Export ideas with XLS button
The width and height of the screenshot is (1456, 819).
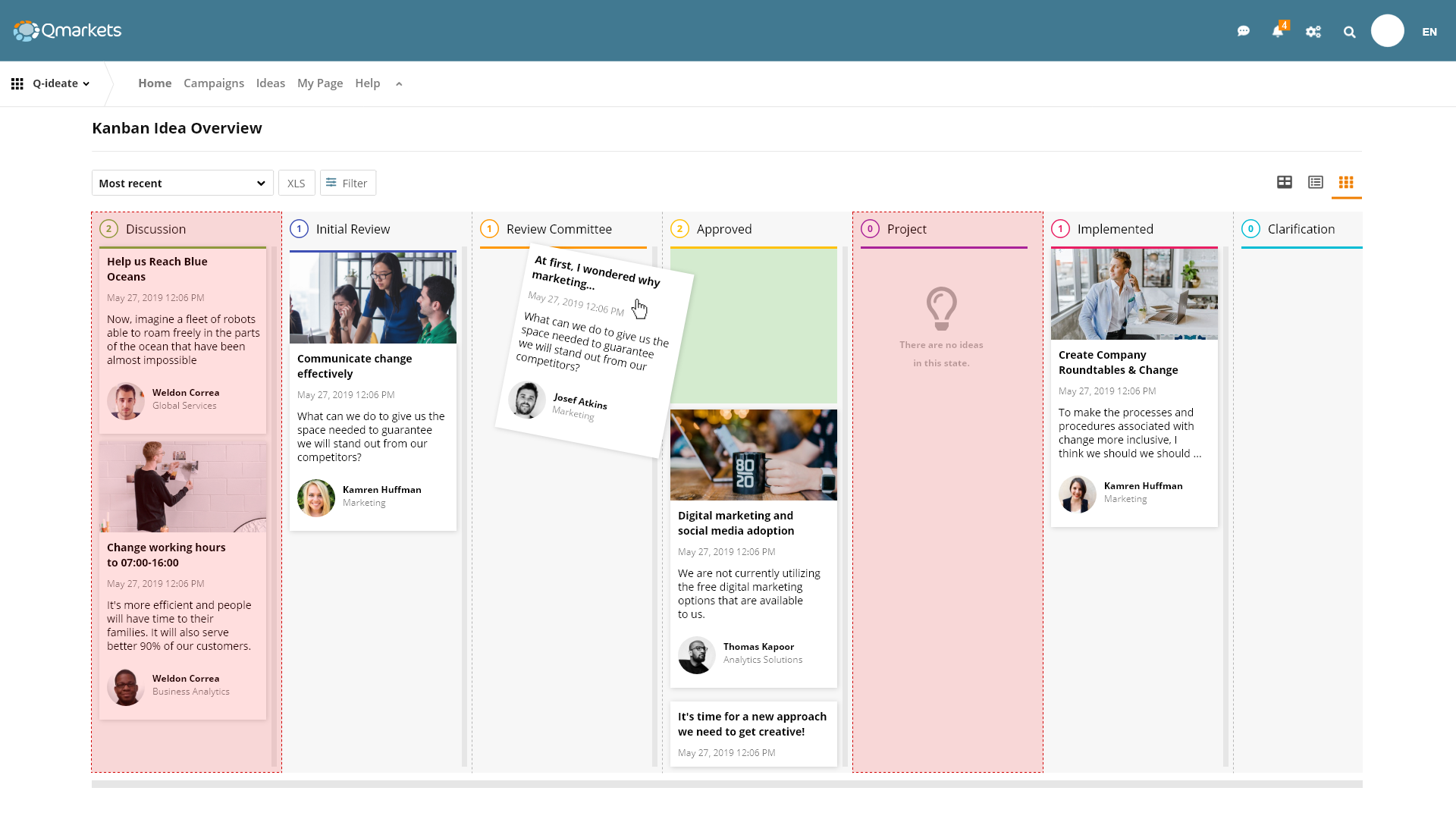coord(297,183)
